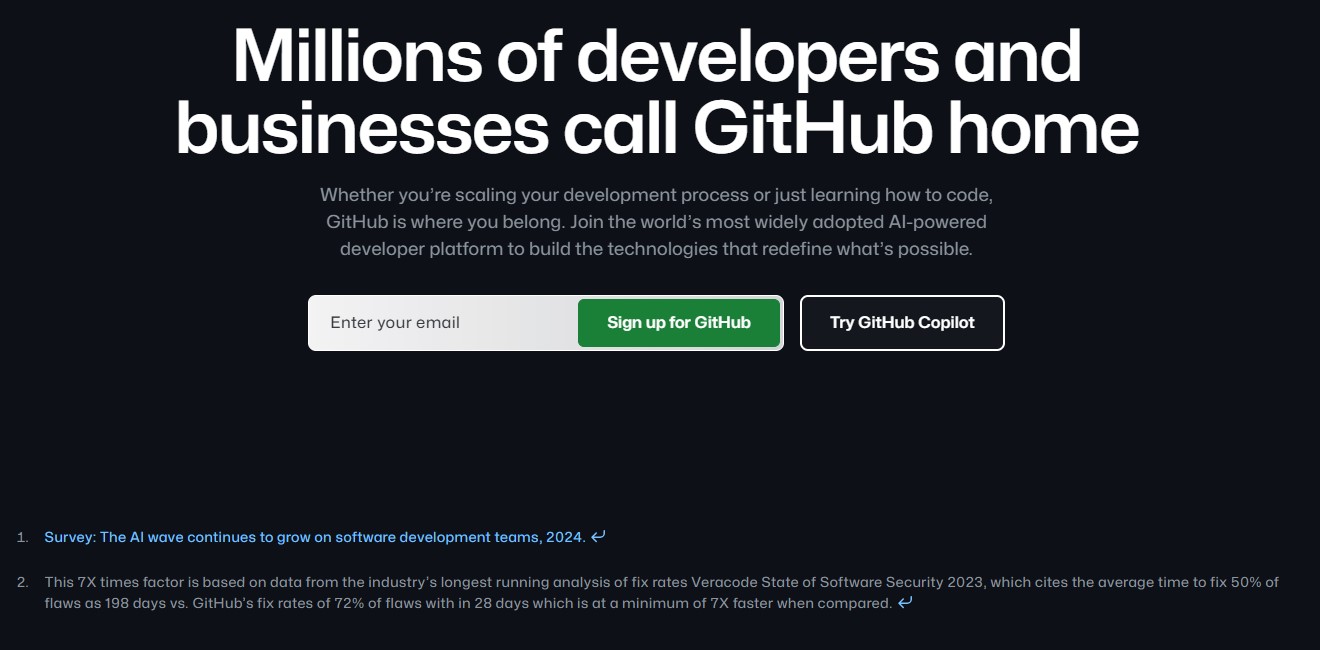The height and width of the screenshot is (650, 1320).
Task: Click the Try GitHub Copilot button
Action: 902,323
